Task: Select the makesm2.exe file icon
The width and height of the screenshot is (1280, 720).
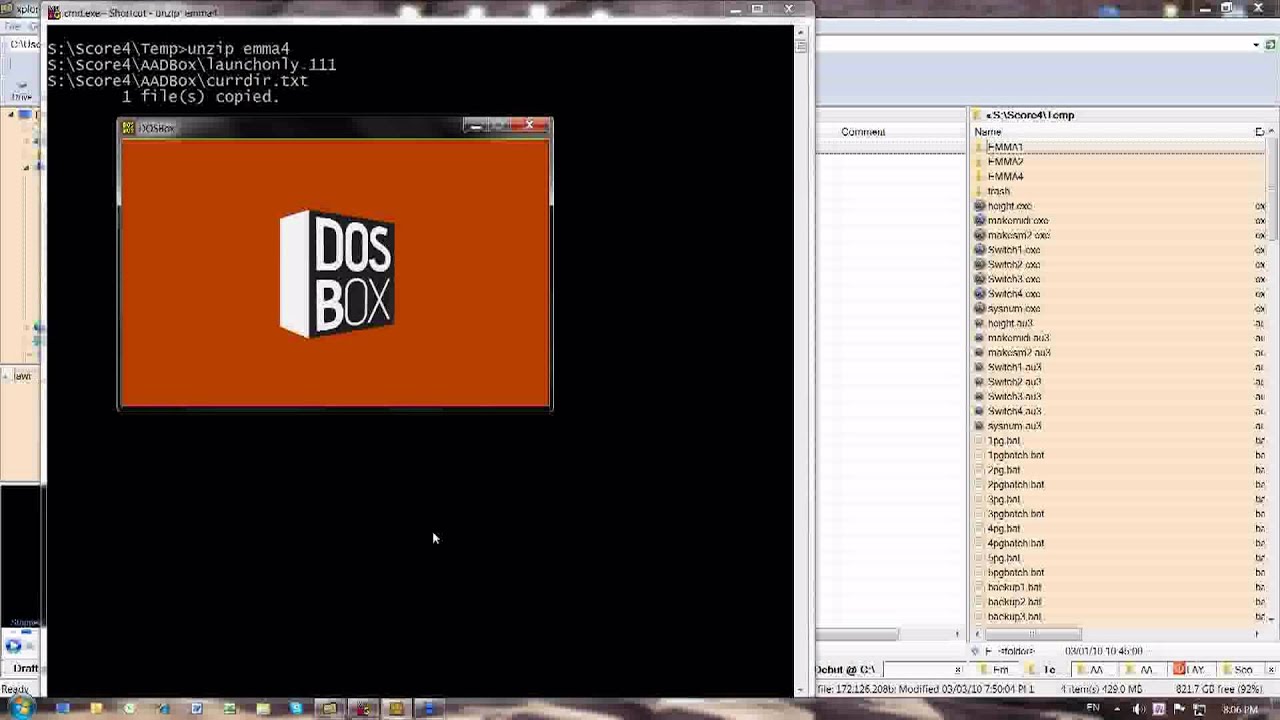Action: coord(980,235)
